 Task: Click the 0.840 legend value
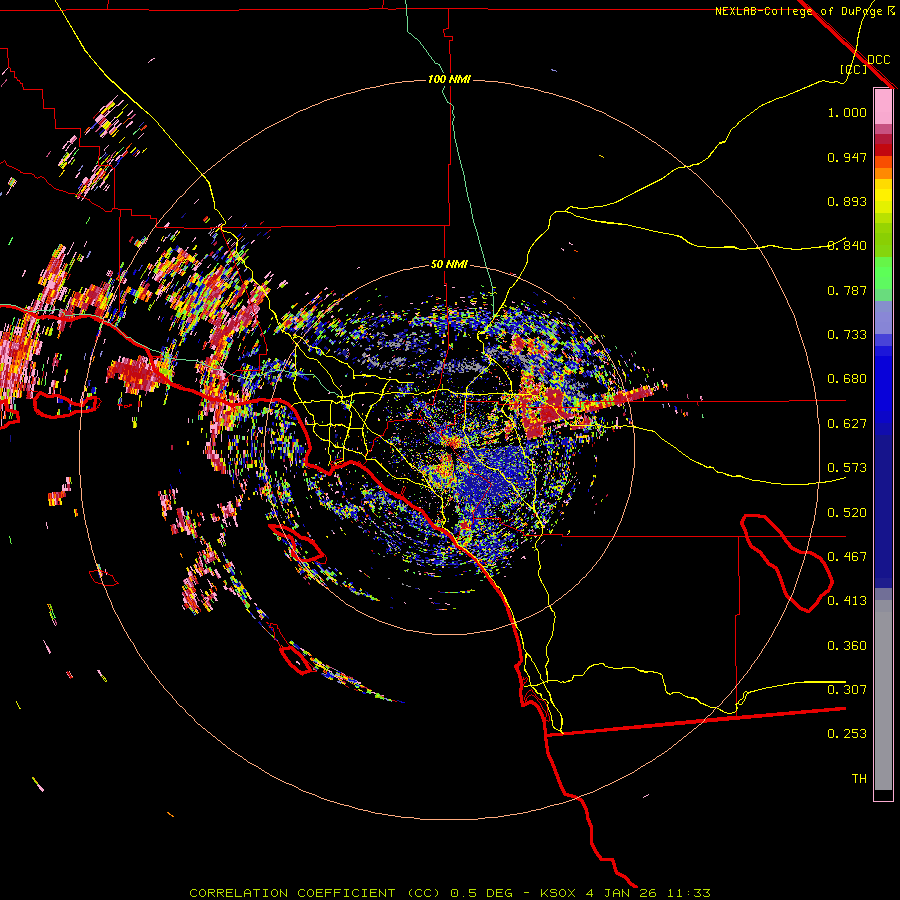click(847, 246)
